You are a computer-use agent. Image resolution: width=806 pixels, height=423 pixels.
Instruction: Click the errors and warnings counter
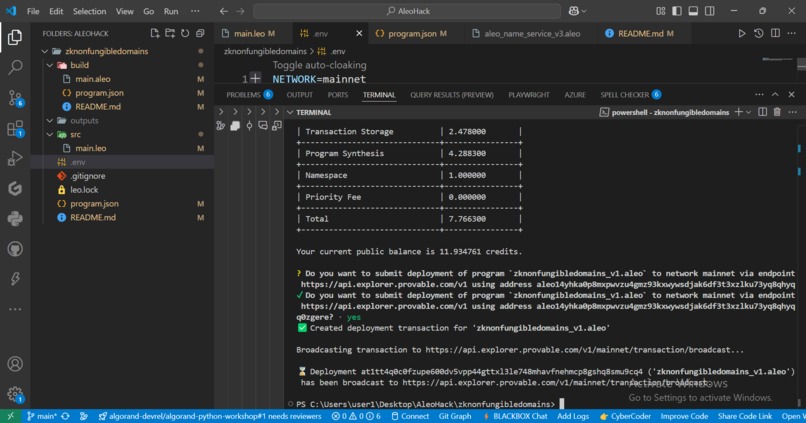pos(356,416)
